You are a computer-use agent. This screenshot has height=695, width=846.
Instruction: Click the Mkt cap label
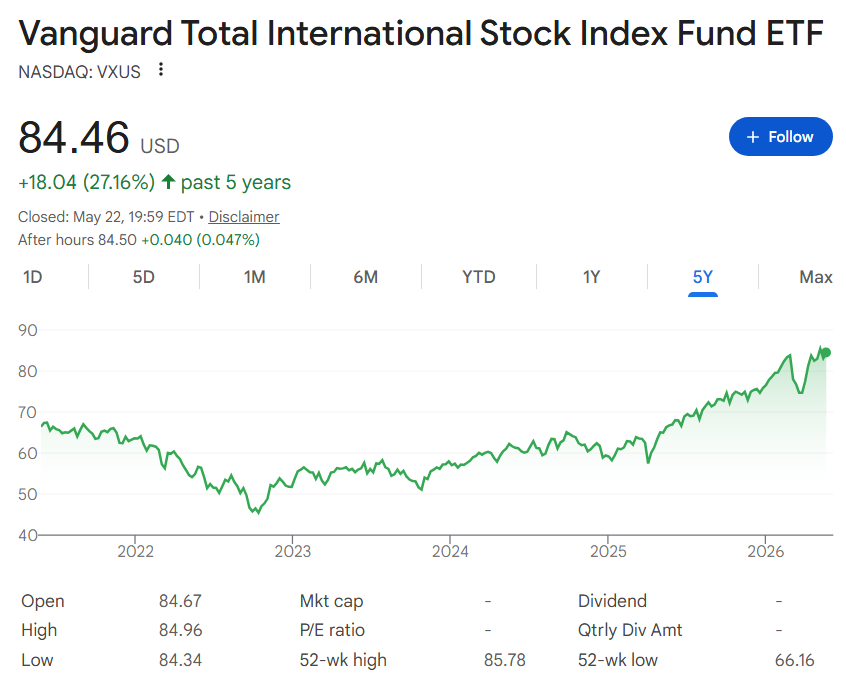click(x=331, y=601)
